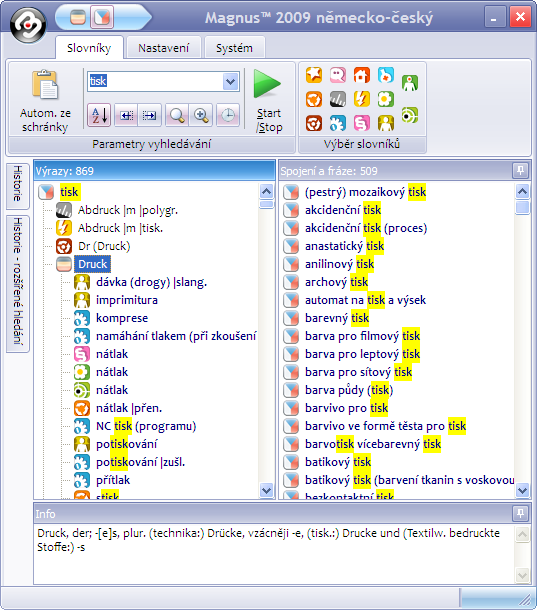Click the pencil icon beside Abdruck |m |polygr.
537x610 pixels.
(x=64, y=210)
